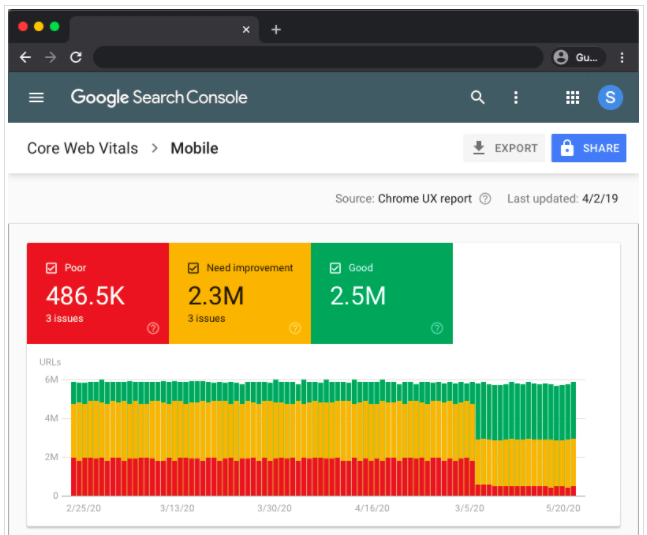This screenshot has width=647, height=535.
Task: Uncheck the Good checkbox
Action: coord(335,268)
